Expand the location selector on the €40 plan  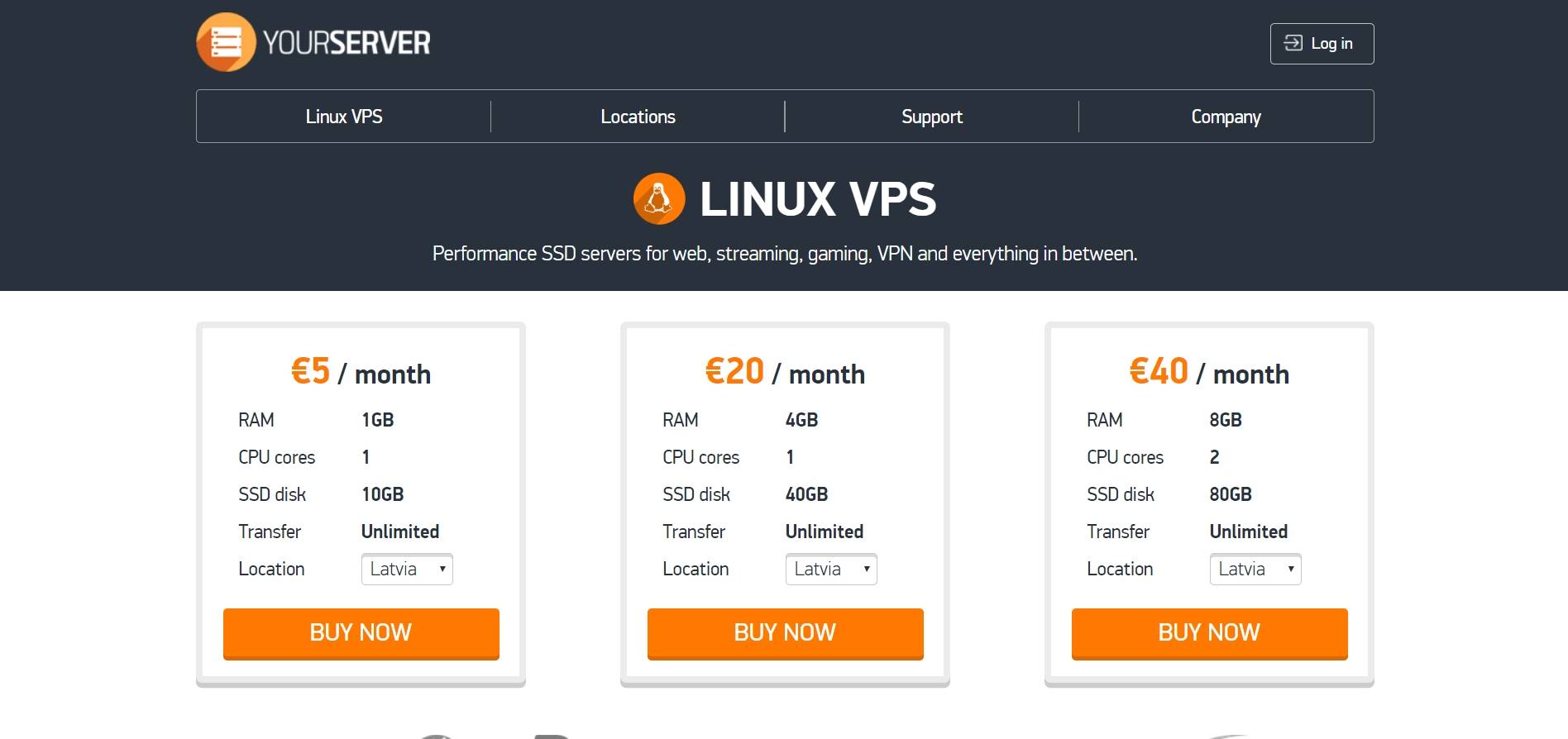1255,569
